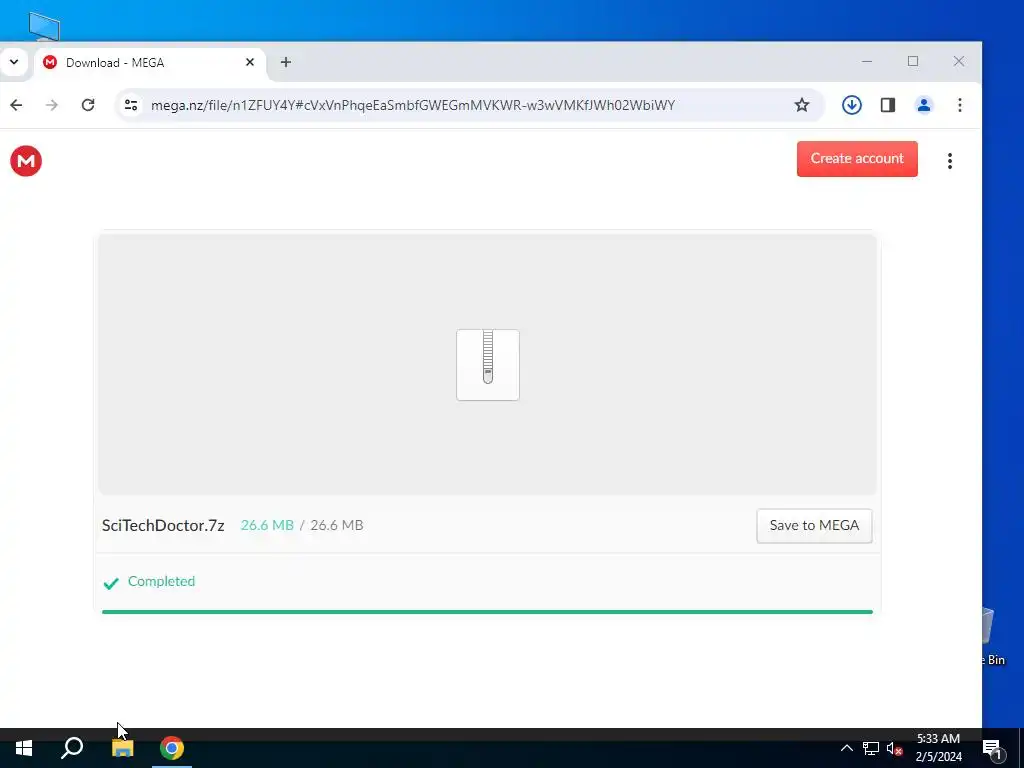The width and height of the screenshot is (1024, 768).
Task: Select the Download - MEGA tab
Action: point(150,63)
